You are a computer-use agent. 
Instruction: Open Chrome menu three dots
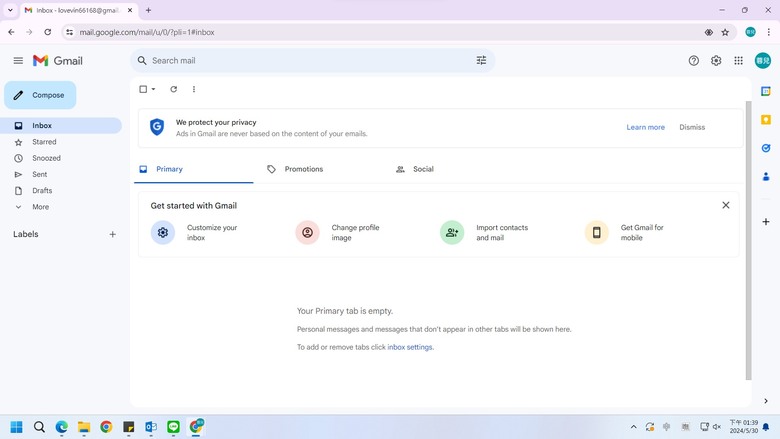pos(769,32)
